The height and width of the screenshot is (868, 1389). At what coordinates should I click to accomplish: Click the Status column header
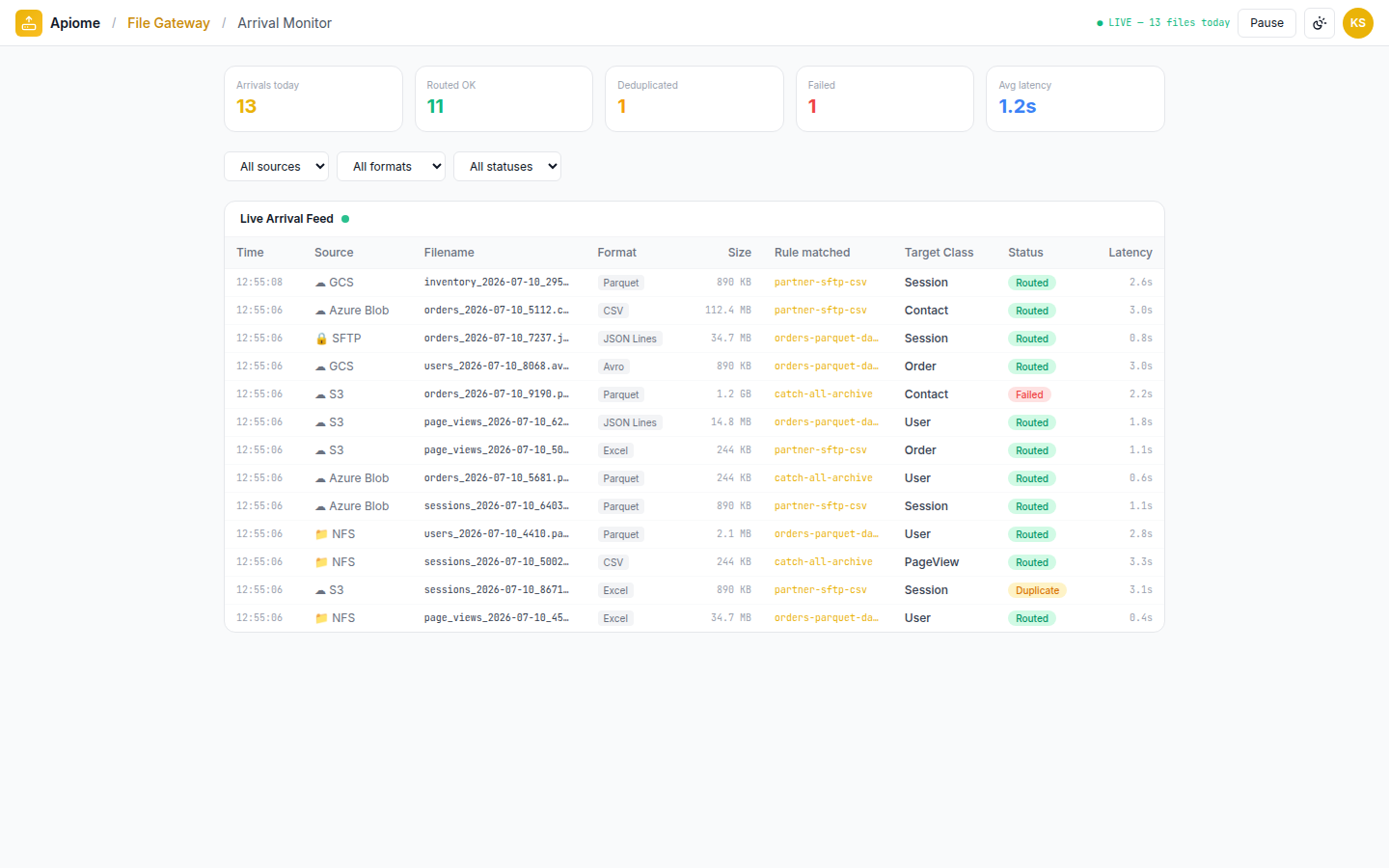1025,253
